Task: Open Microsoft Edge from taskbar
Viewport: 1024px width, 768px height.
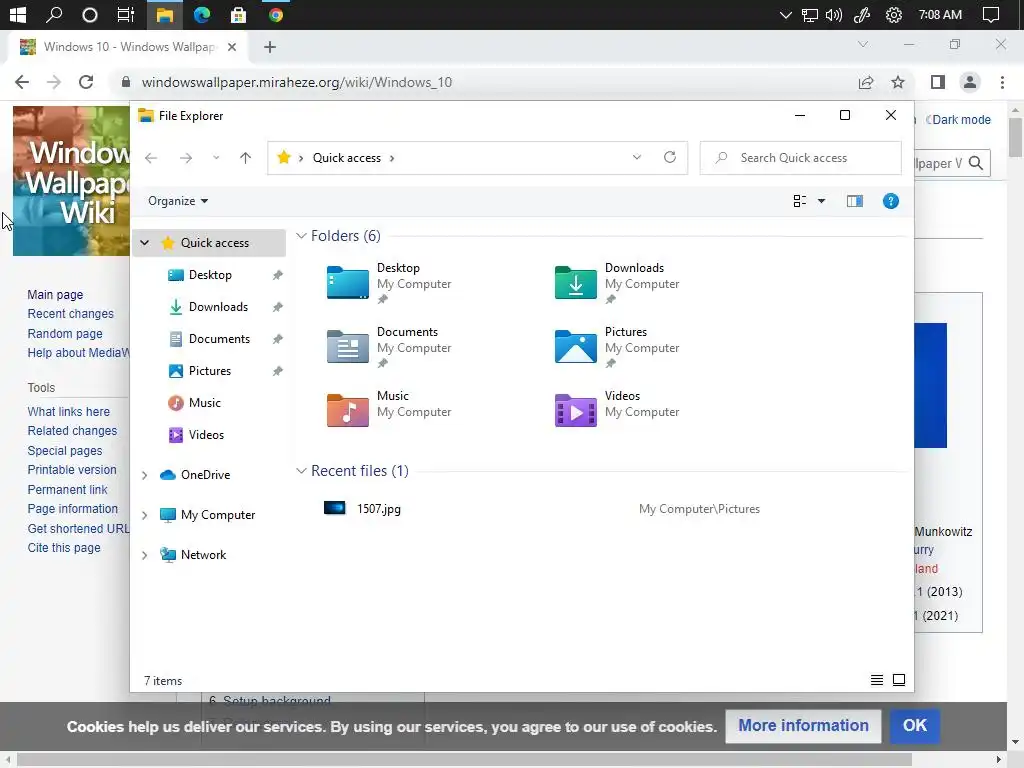Action: coord(201,15)
